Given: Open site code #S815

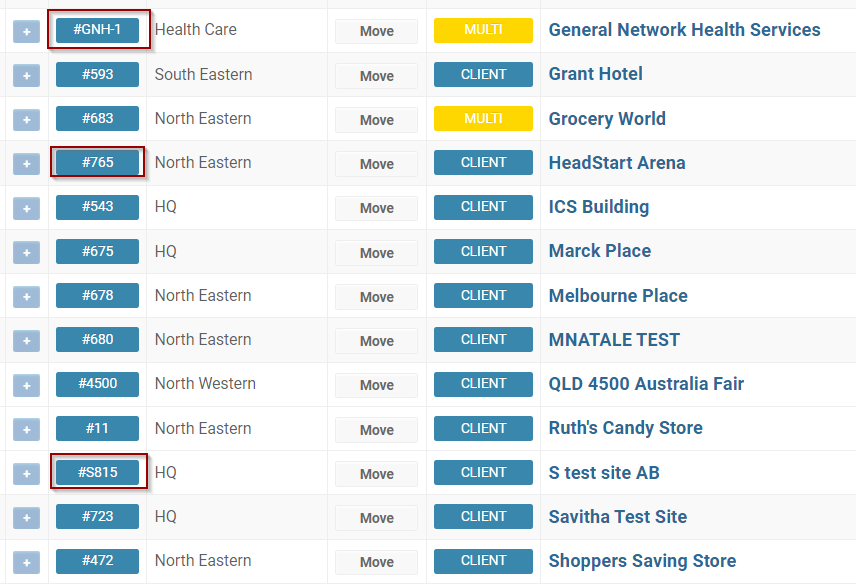Looking at the screenshot, I should click(97, 473).
